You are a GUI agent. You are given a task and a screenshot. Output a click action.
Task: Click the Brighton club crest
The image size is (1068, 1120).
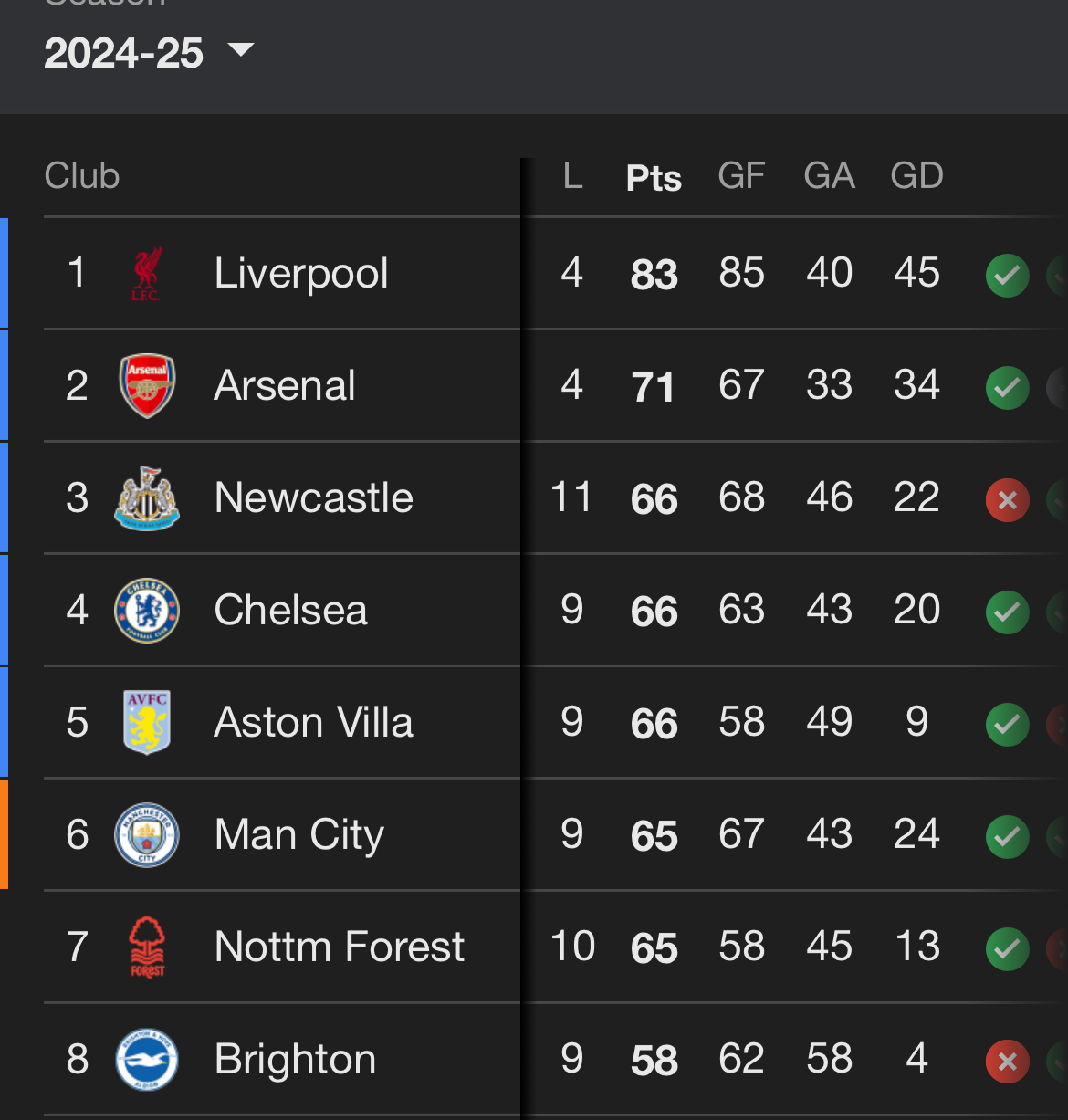click(x=147, y=1059)
